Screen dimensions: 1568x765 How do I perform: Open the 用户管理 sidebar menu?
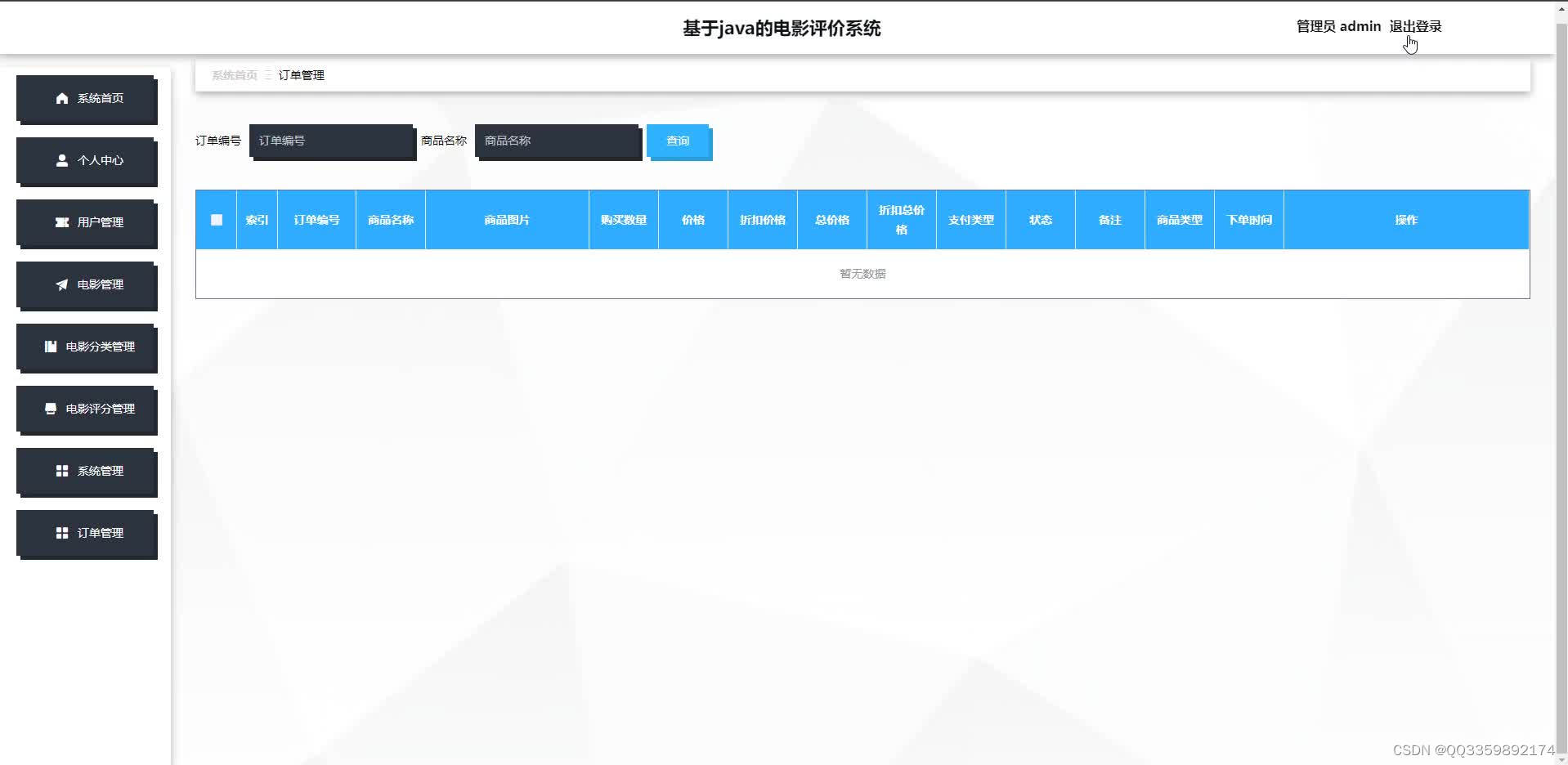(x=86, y=222)
